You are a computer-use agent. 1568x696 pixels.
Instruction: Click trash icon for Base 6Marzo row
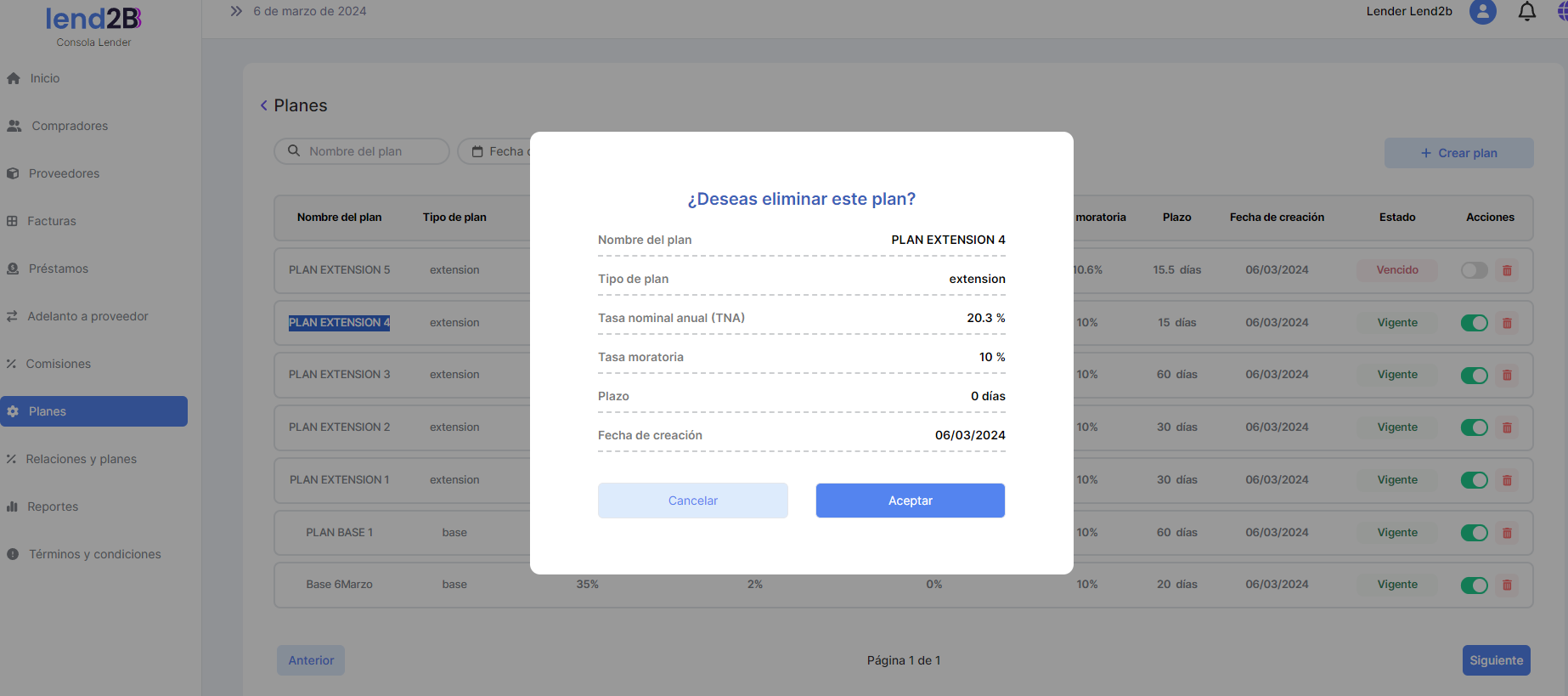pos(1507,585)
